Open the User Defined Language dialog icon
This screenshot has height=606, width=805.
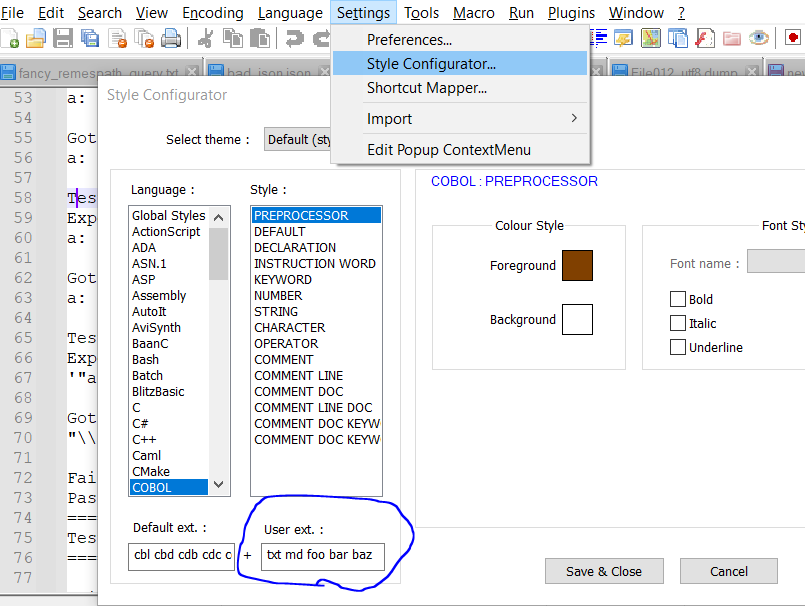pos(623,39)
